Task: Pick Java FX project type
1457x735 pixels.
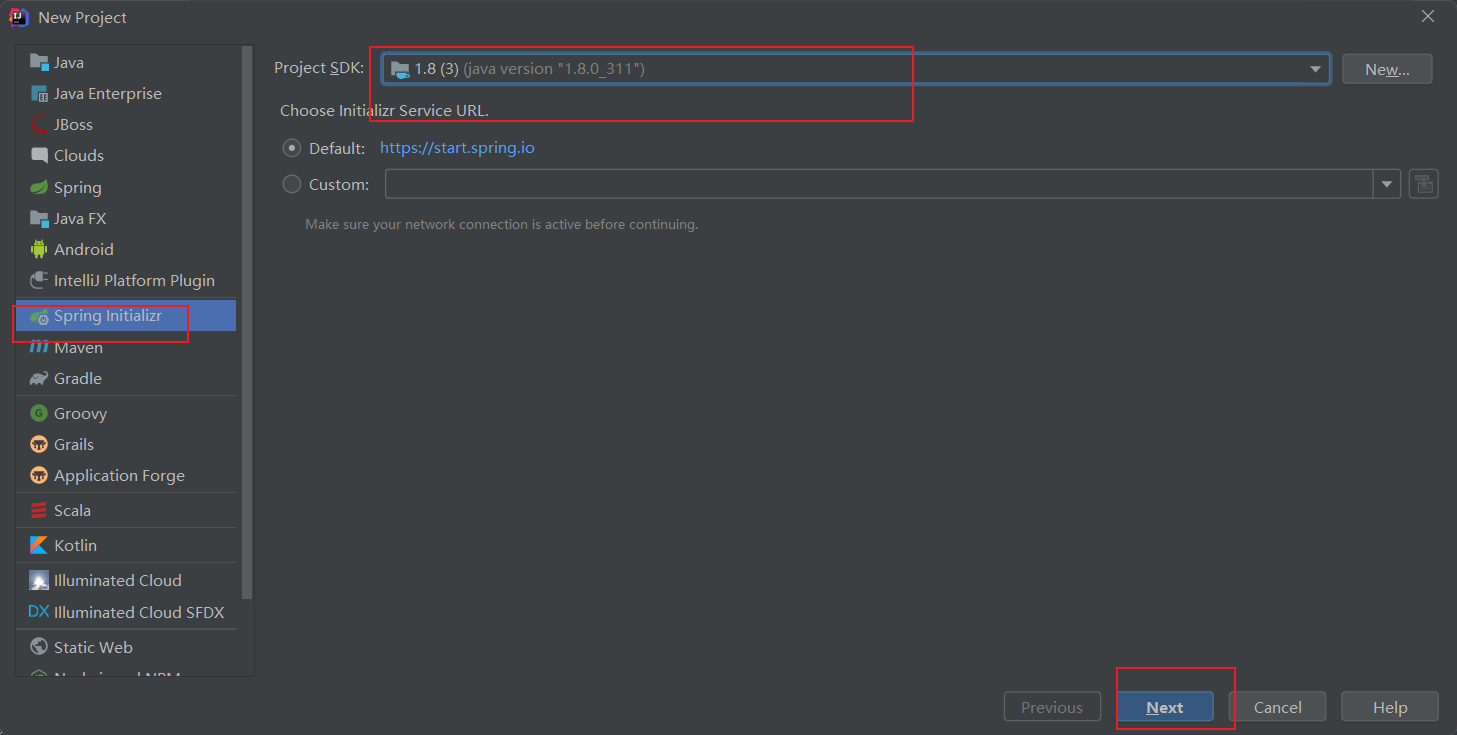Action: click(126, 218)
